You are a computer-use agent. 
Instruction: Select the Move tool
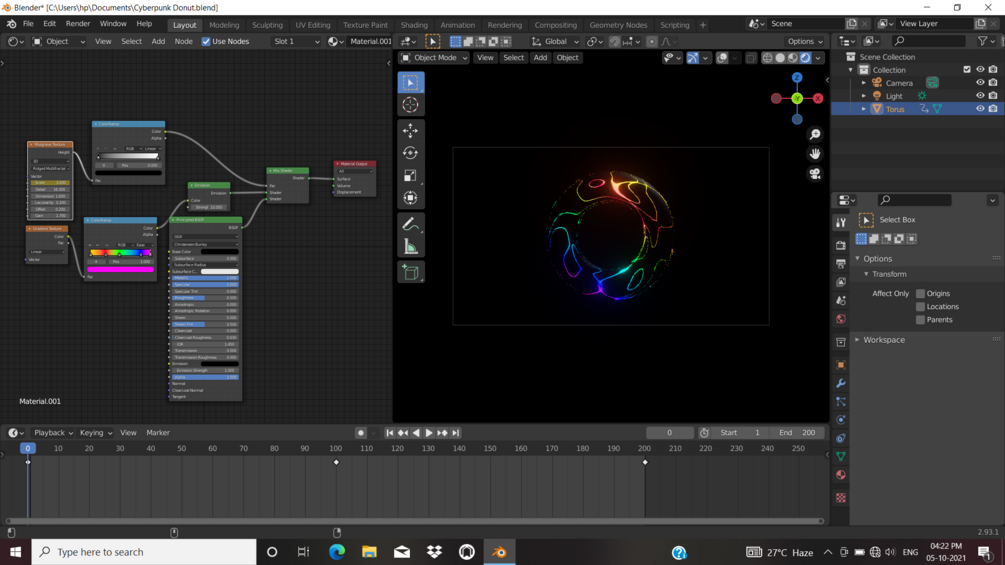[410, 131]
